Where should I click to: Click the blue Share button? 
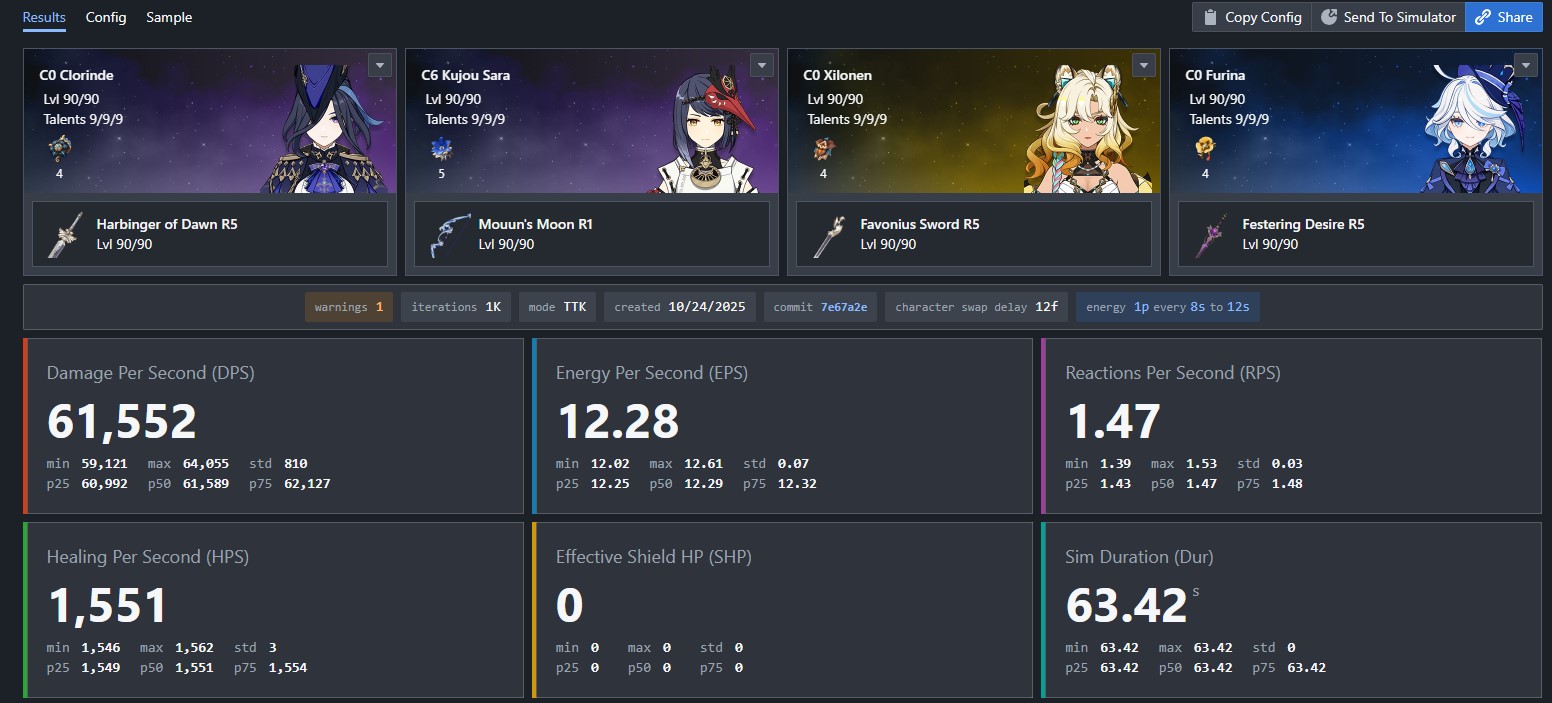[x=1504, y=17]
